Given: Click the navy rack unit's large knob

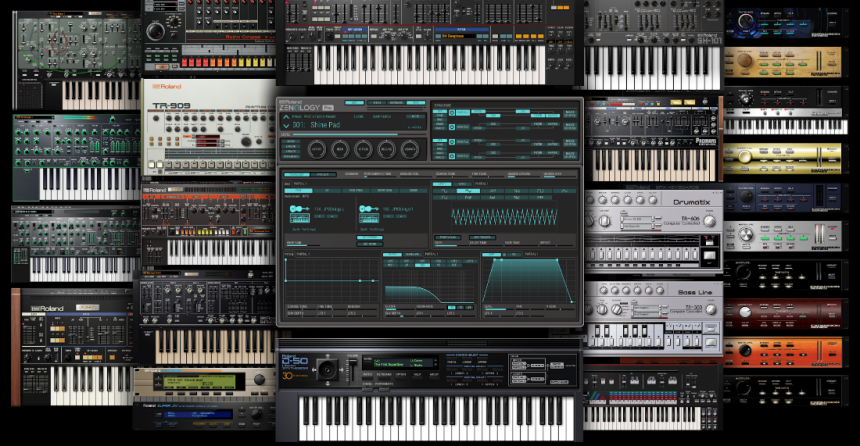Looking at the screenshot, I should click(746, 196).
